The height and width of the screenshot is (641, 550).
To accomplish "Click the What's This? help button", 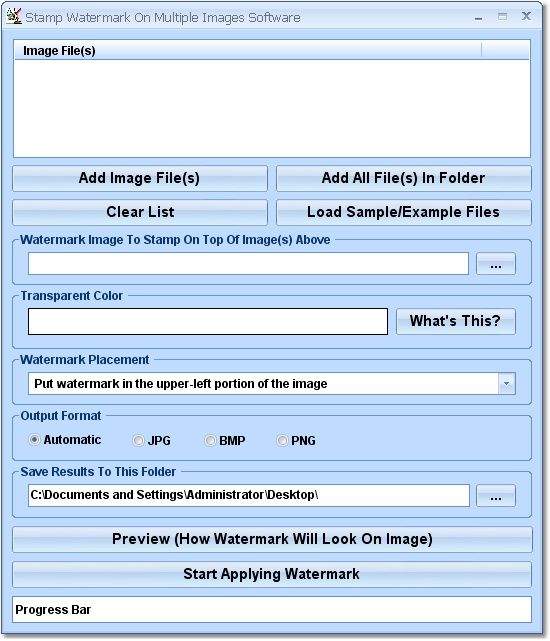I will tap(456, 321).
